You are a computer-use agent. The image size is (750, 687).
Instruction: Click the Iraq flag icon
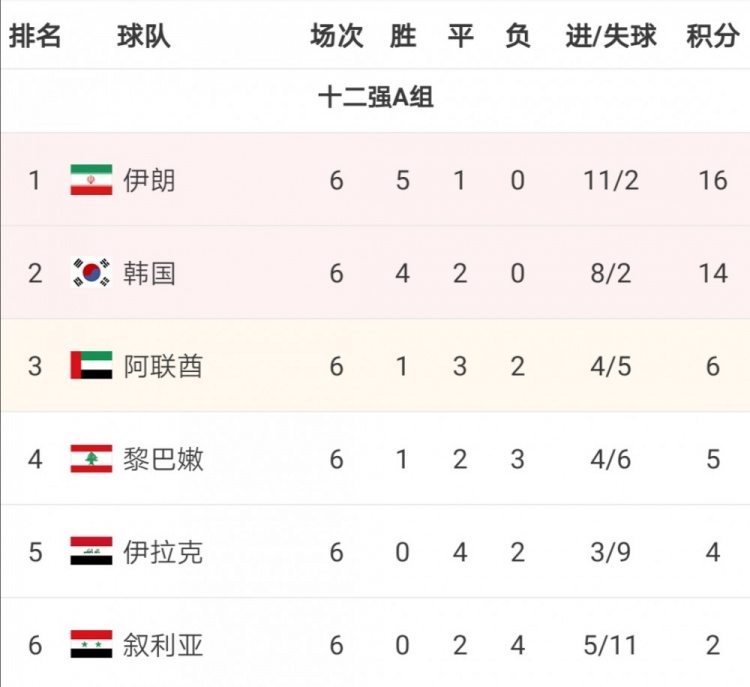click(91, 551)
